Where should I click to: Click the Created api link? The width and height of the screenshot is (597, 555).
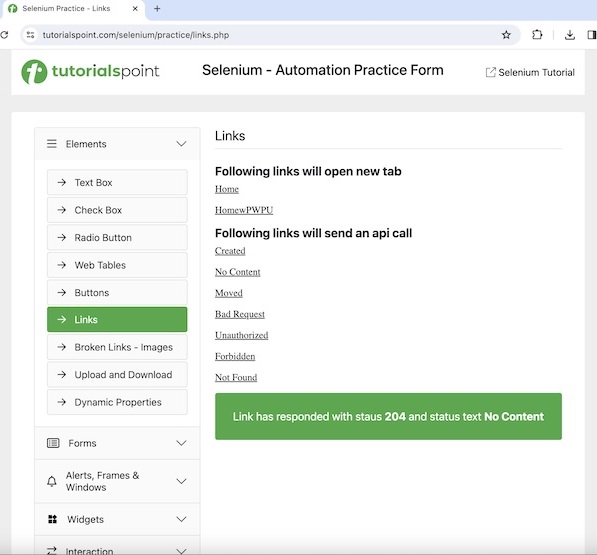(230, 251)
